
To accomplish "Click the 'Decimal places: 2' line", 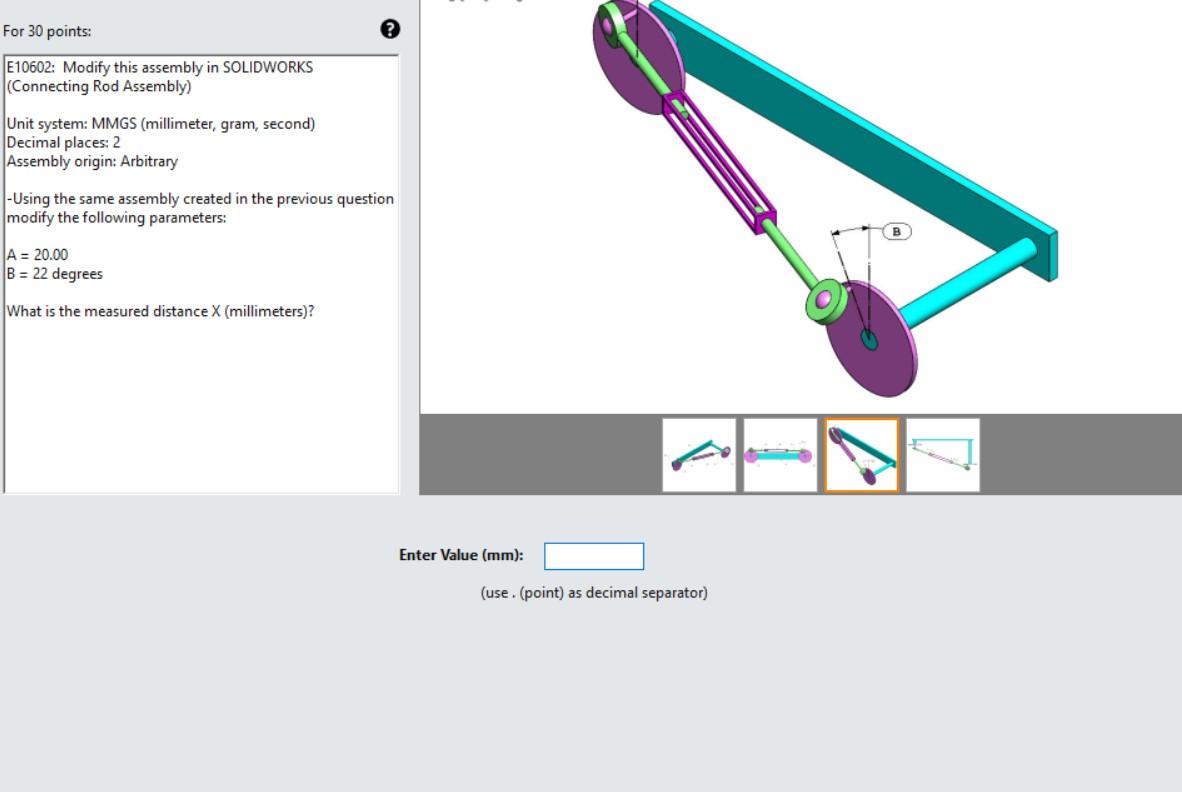I will click(x=63, y=142).
